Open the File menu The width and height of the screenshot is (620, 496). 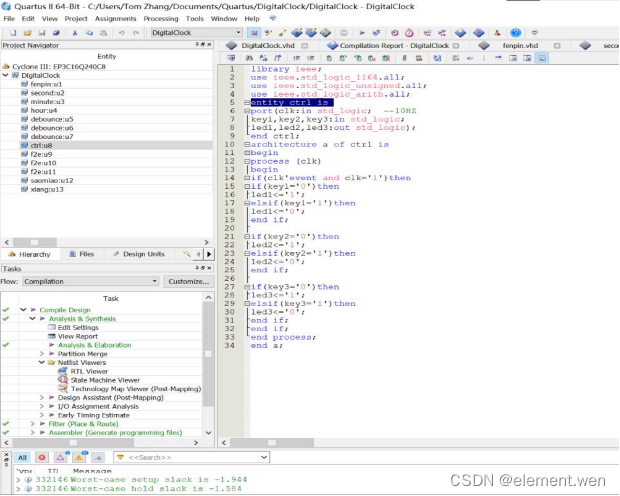(x=9, y=19)
